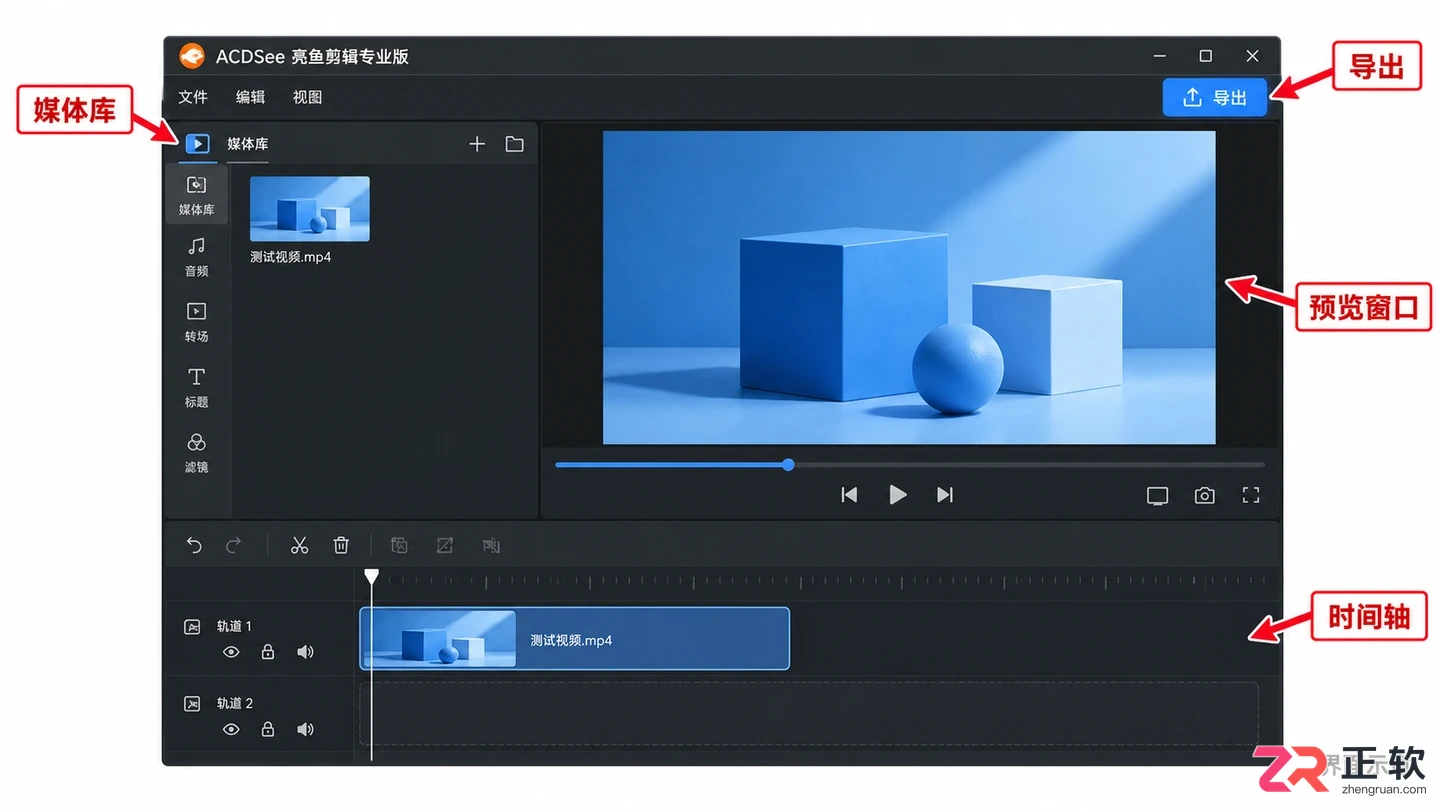1440x810 pixels.
Task: Open the 文件 menu
Action: pos(193,97)
